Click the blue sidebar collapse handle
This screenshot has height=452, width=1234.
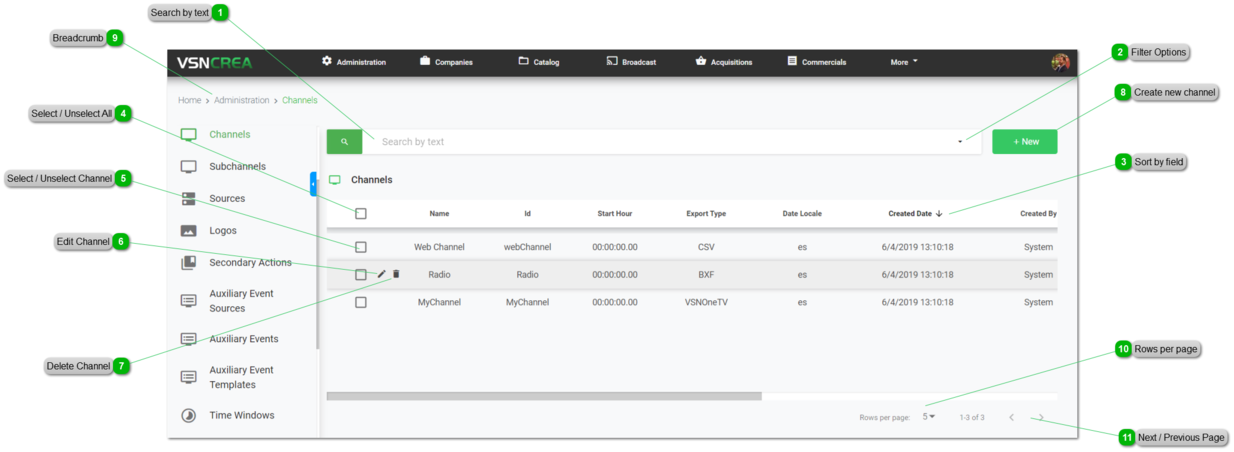point(313,184)
